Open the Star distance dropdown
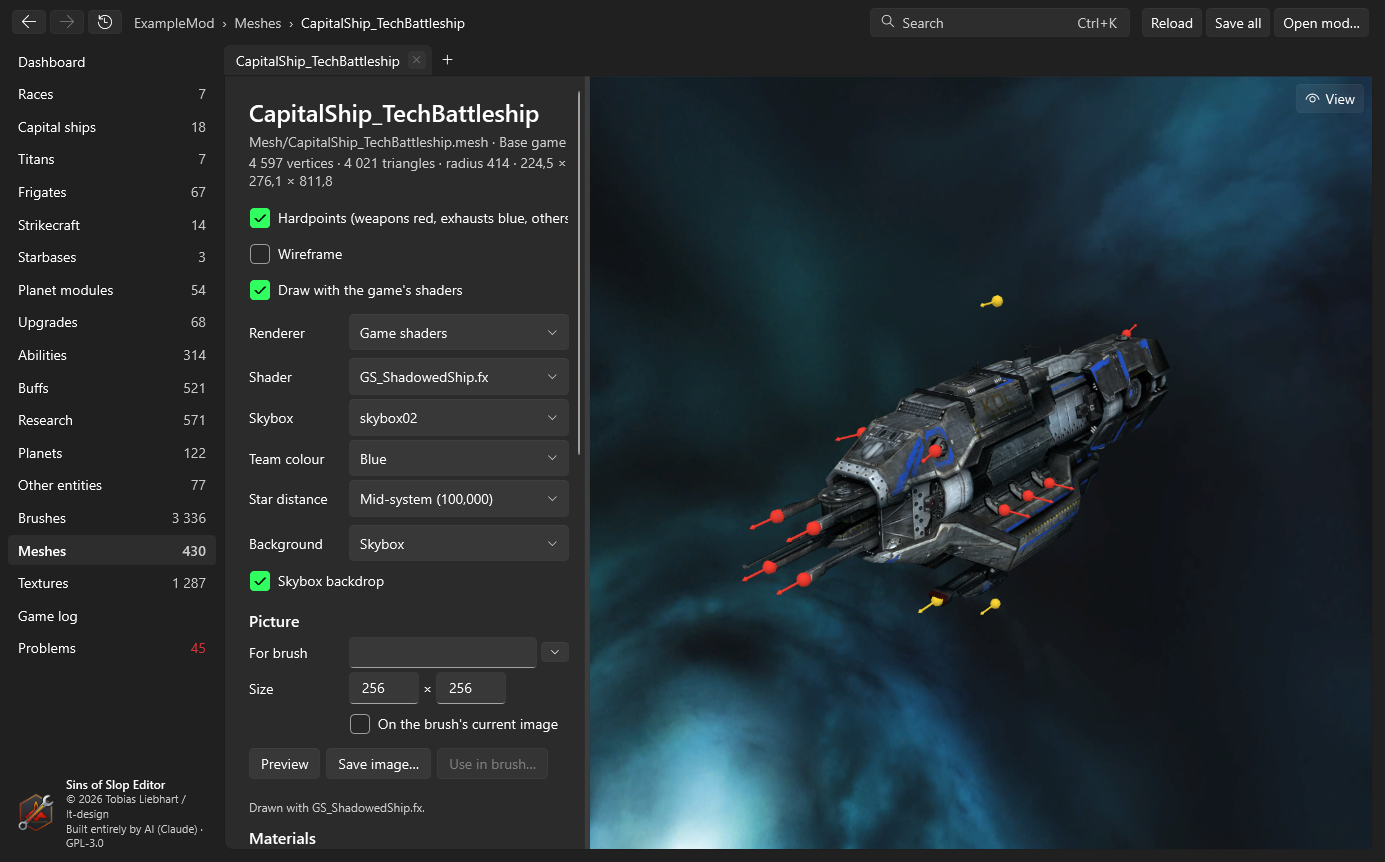Viewport: 1385px width, 862px height. point(458,499)
